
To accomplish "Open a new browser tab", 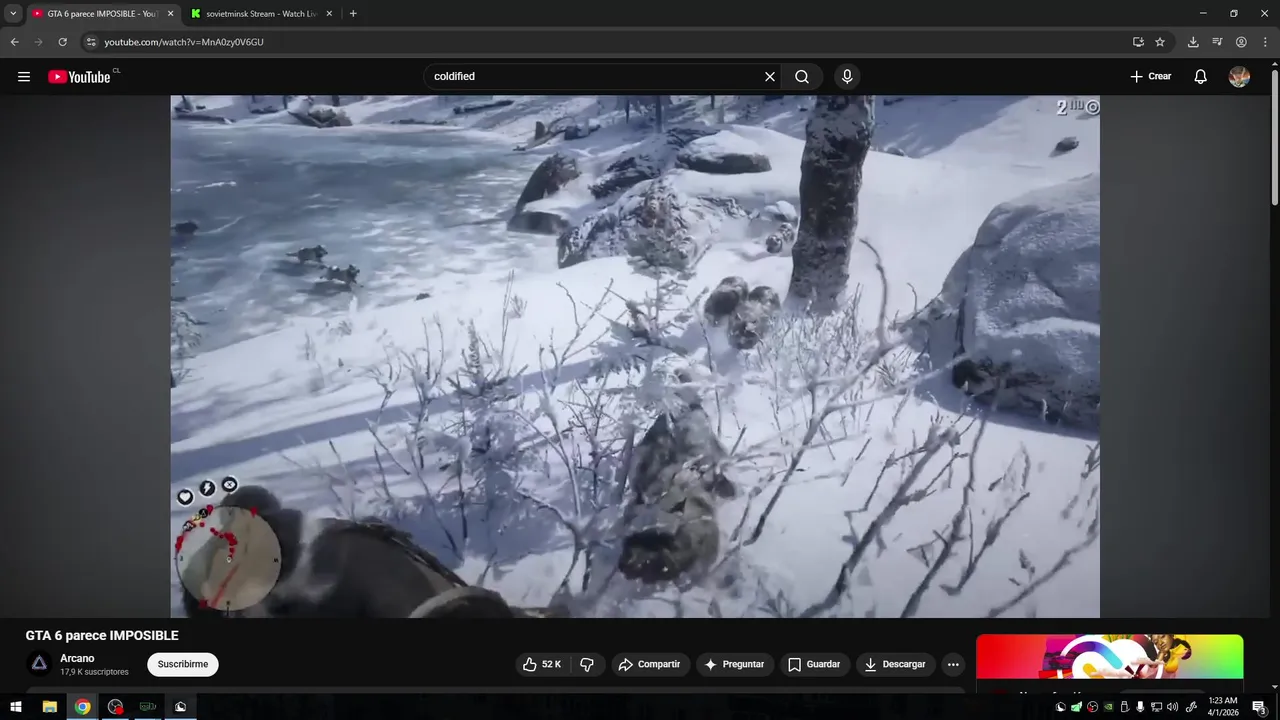I will [x=353, y=14].
